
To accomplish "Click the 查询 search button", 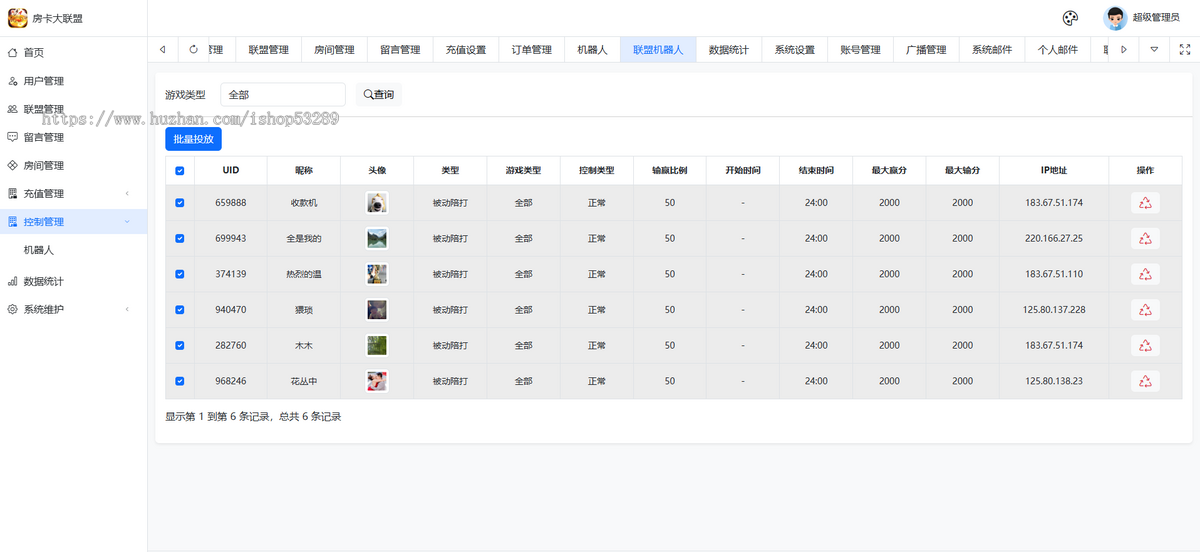I will [x=379, y=94].
